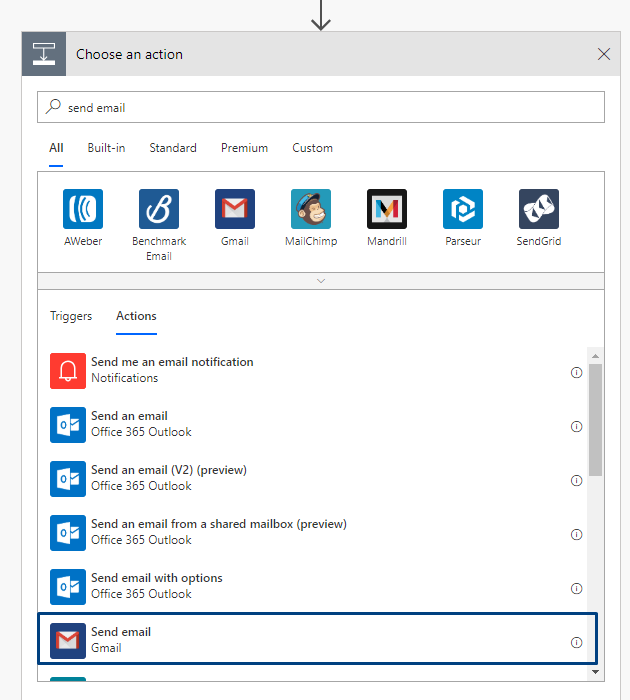Switch to the All tab
The image size is (630, 700).
point(56,148)
